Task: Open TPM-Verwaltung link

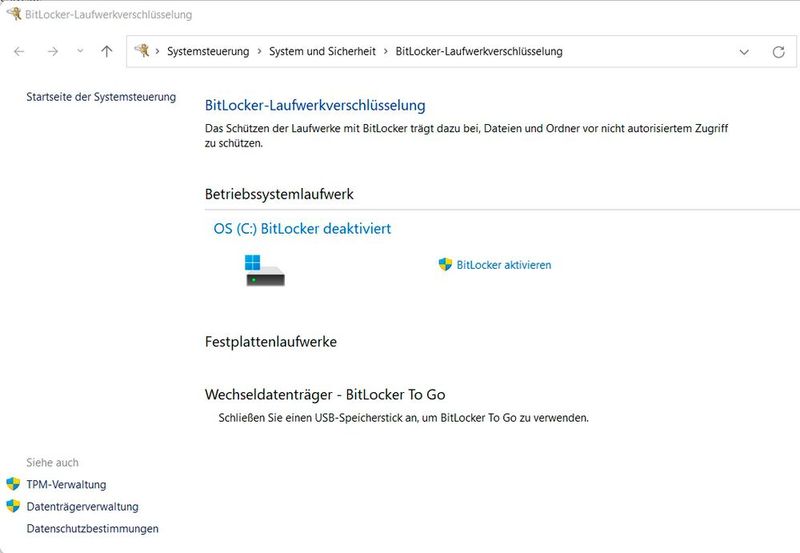Action: [66, 485]
